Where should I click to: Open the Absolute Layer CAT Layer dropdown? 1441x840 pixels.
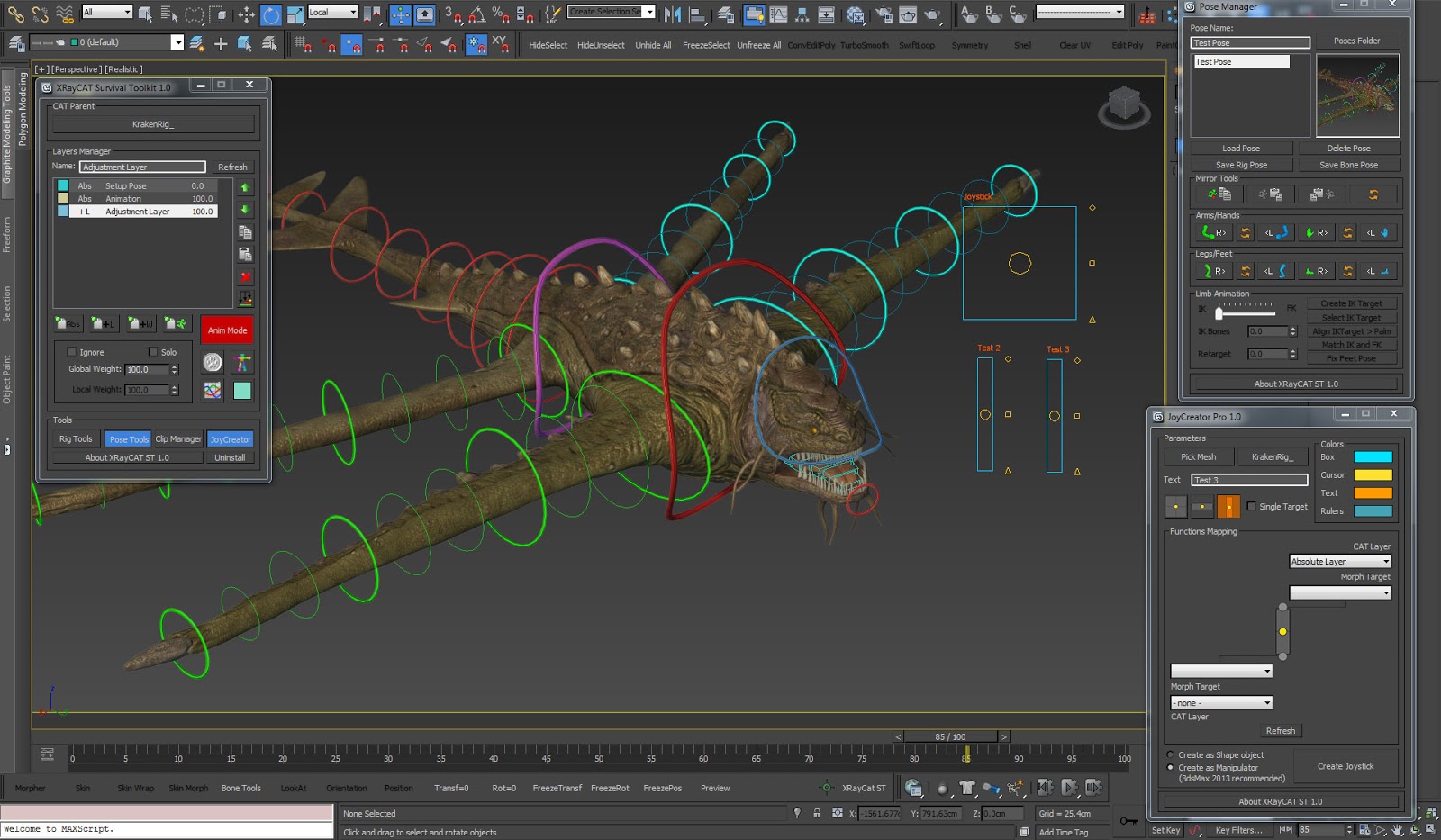click(x=1341, y=560)
